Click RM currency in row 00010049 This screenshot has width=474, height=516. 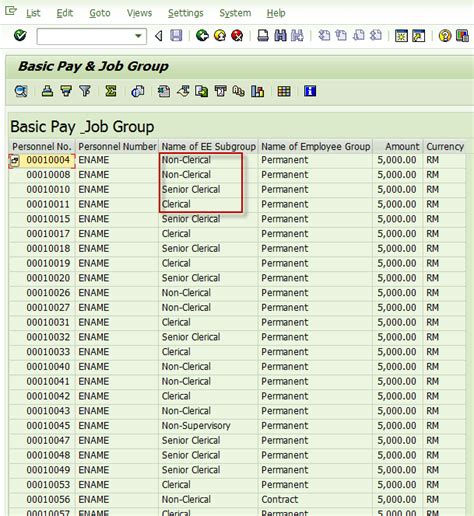point(432,470)
